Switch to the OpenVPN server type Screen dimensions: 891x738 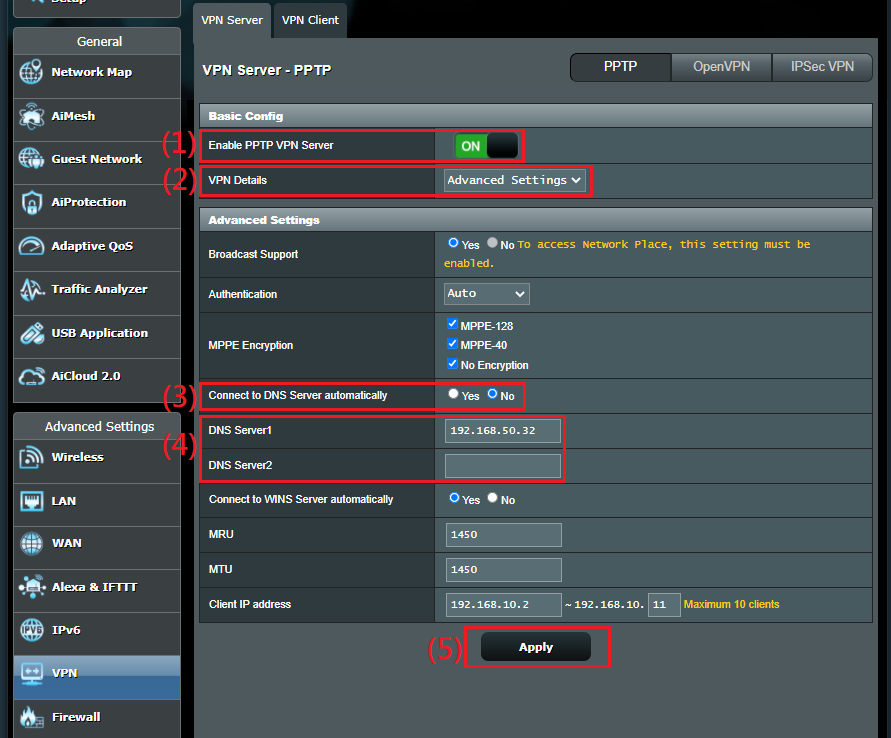[722, 67]
